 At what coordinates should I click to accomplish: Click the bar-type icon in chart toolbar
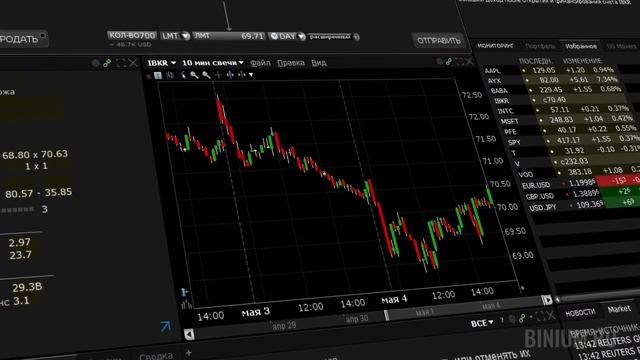(x=170, y=75)
